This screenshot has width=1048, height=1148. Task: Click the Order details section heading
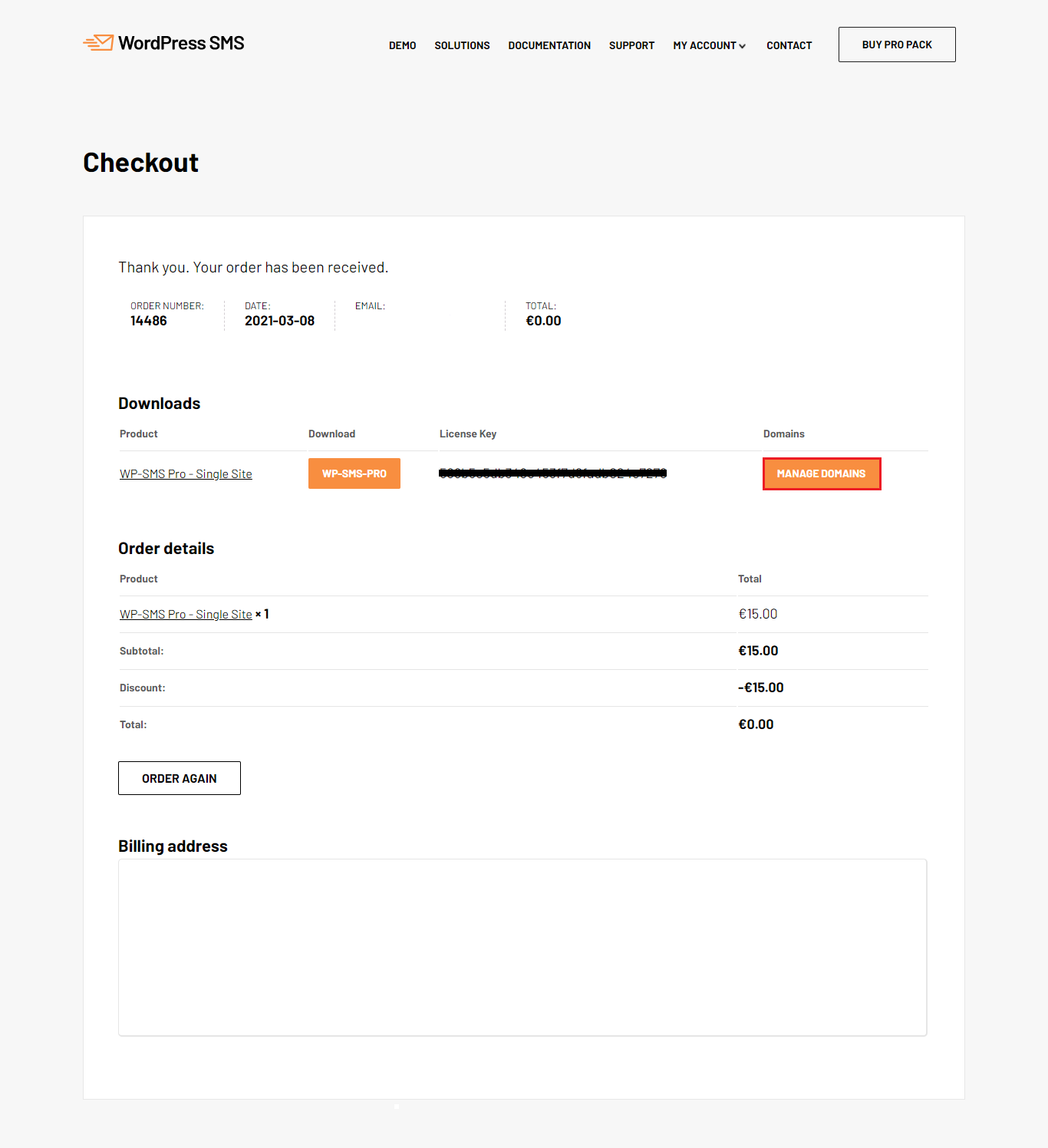pyautogui.click(x=166, y=549)
